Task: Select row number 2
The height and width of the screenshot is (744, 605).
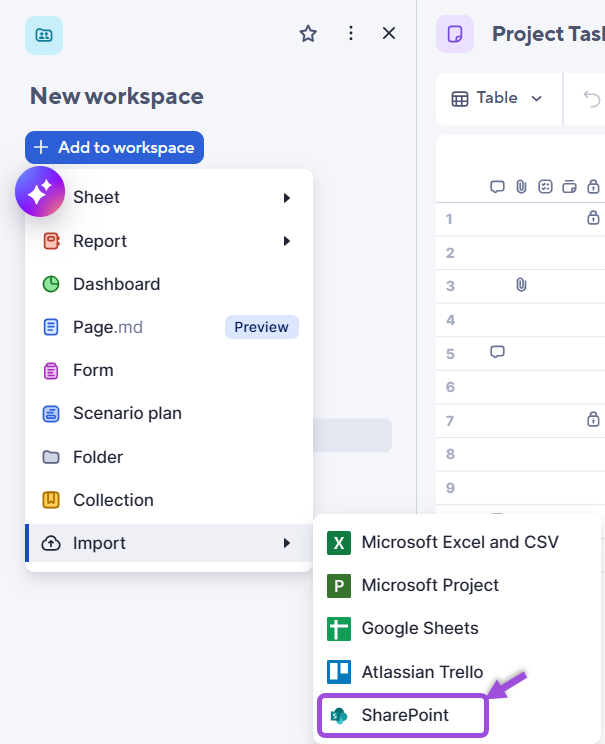Action: pos(450,253)
